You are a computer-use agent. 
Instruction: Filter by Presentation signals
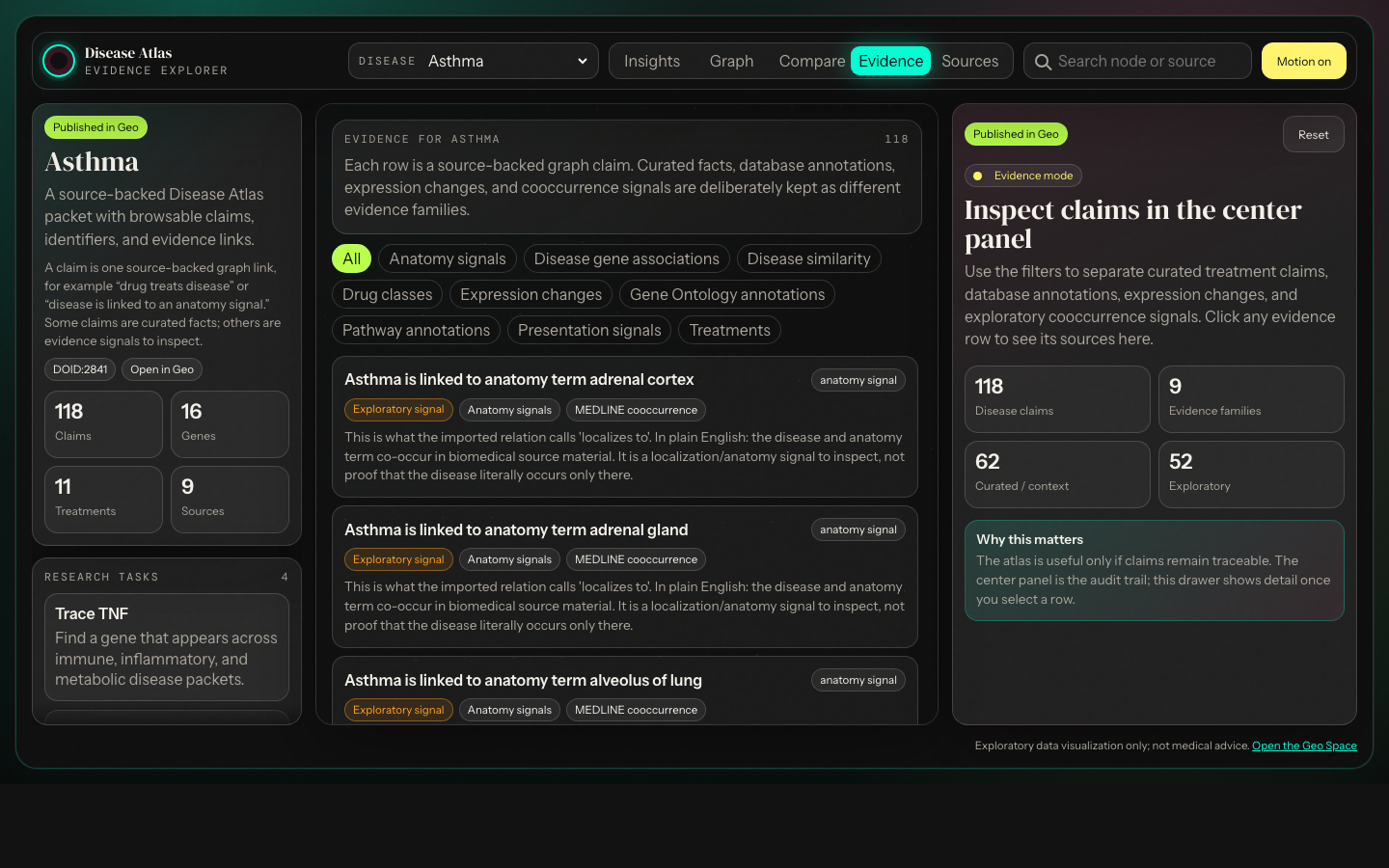pyautogui.click(x=589, y=330)
